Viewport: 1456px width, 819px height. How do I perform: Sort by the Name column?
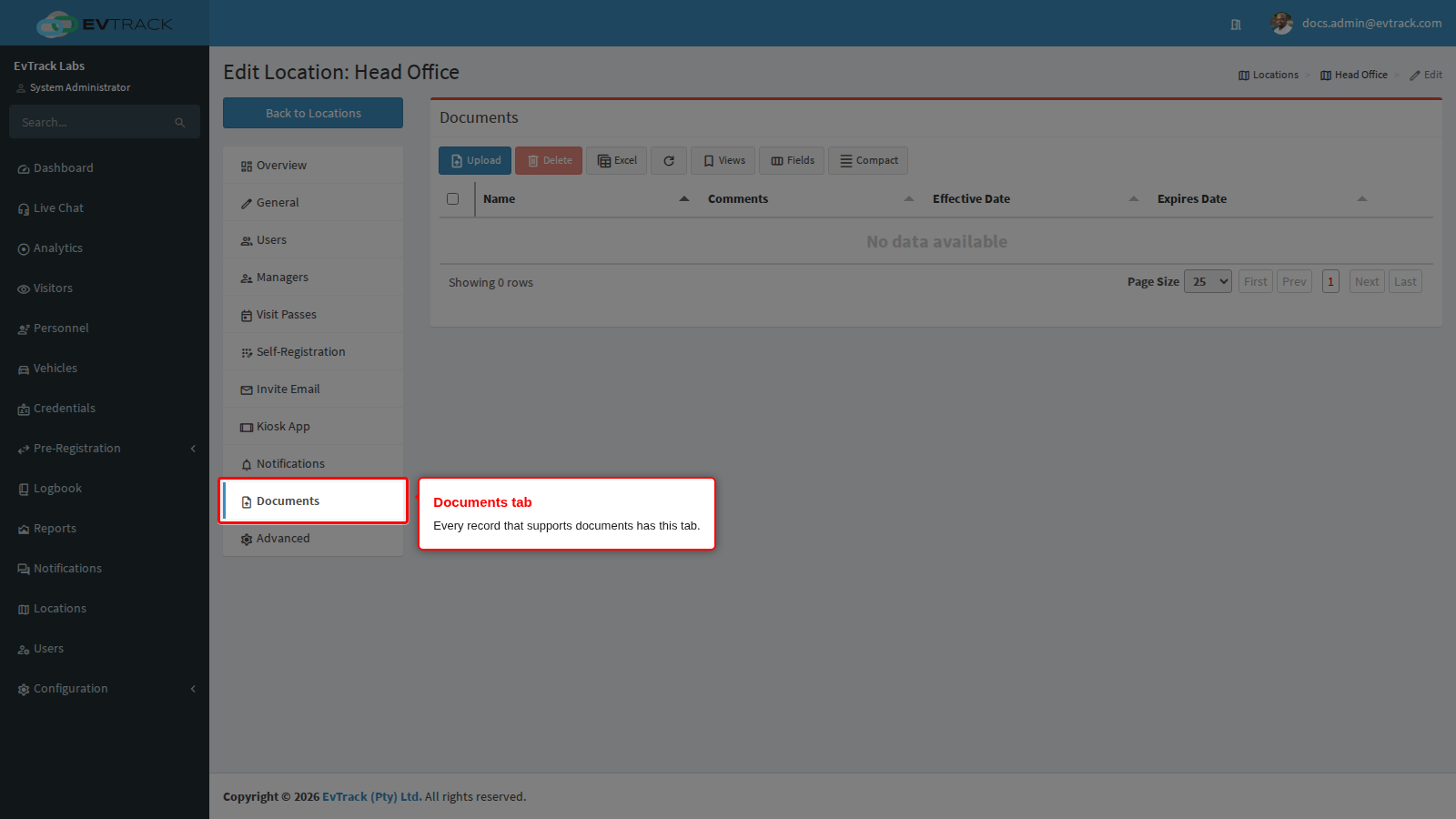(587, 198)
